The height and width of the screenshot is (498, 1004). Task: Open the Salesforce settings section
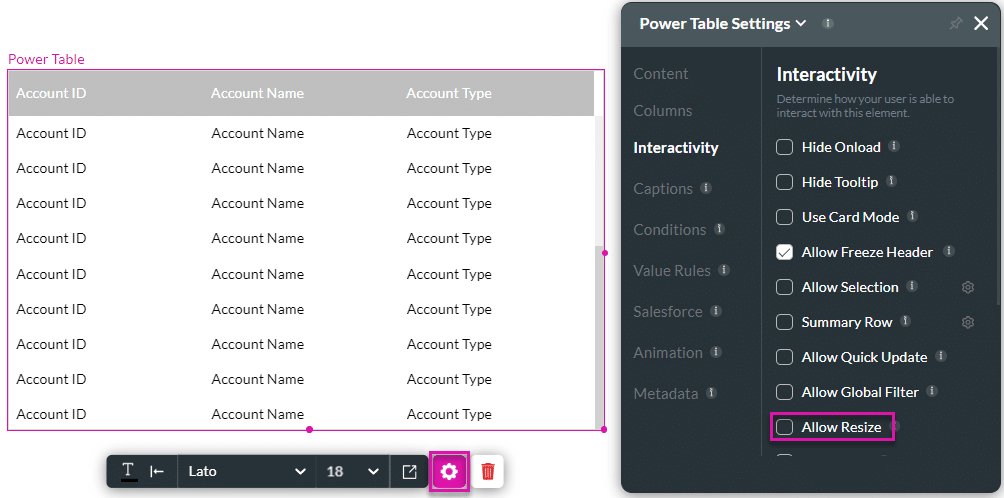click(667, 312)
